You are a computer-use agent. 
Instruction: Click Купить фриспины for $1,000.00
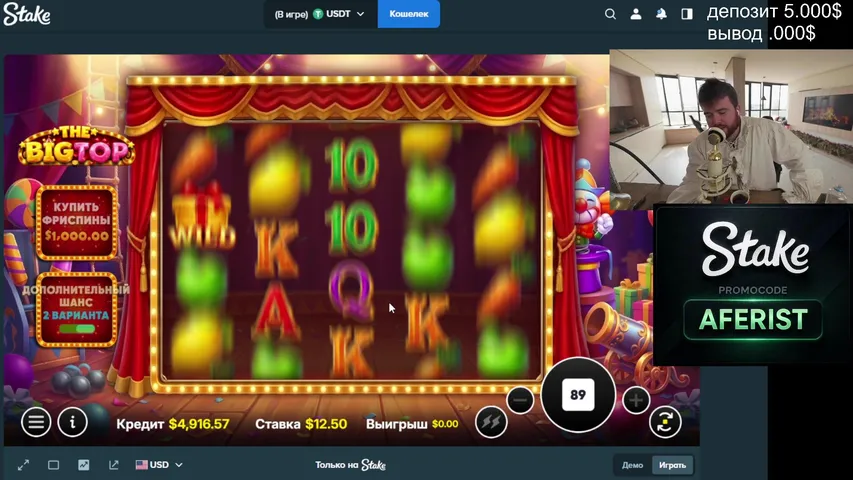[x=77, y=223]
